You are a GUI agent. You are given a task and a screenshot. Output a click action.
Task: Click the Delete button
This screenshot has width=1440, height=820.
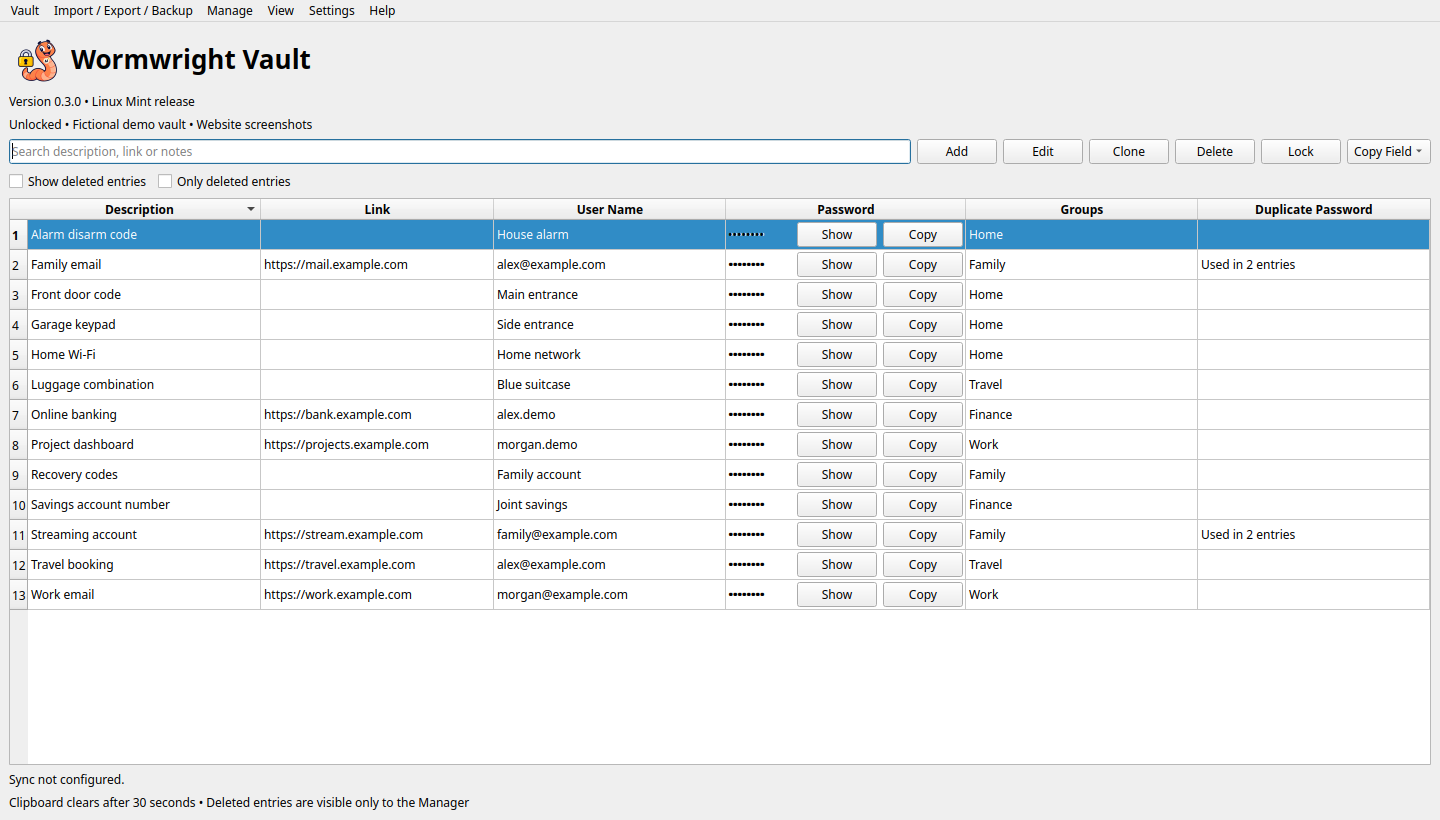pyautogui.click(x=1215, y=151)
